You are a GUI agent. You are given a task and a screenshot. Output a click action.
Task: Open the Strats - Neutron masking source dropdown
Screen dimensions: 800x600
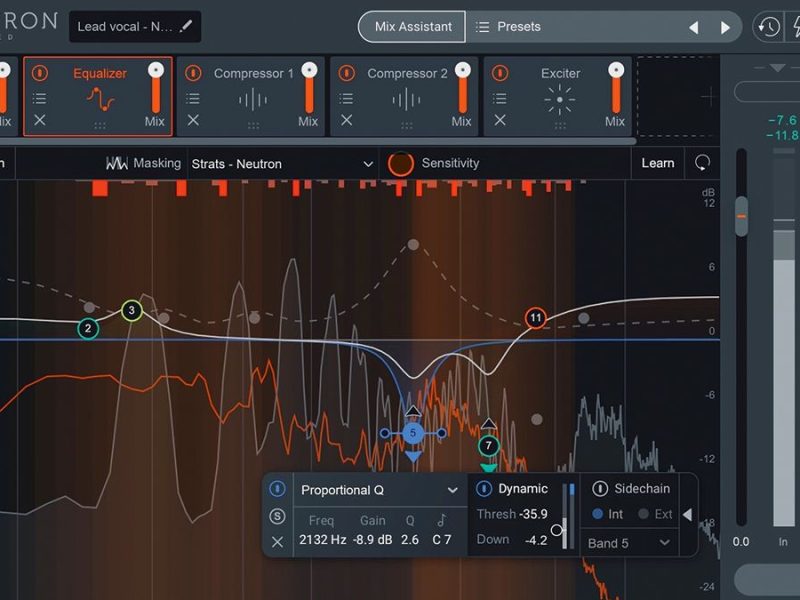282,164
